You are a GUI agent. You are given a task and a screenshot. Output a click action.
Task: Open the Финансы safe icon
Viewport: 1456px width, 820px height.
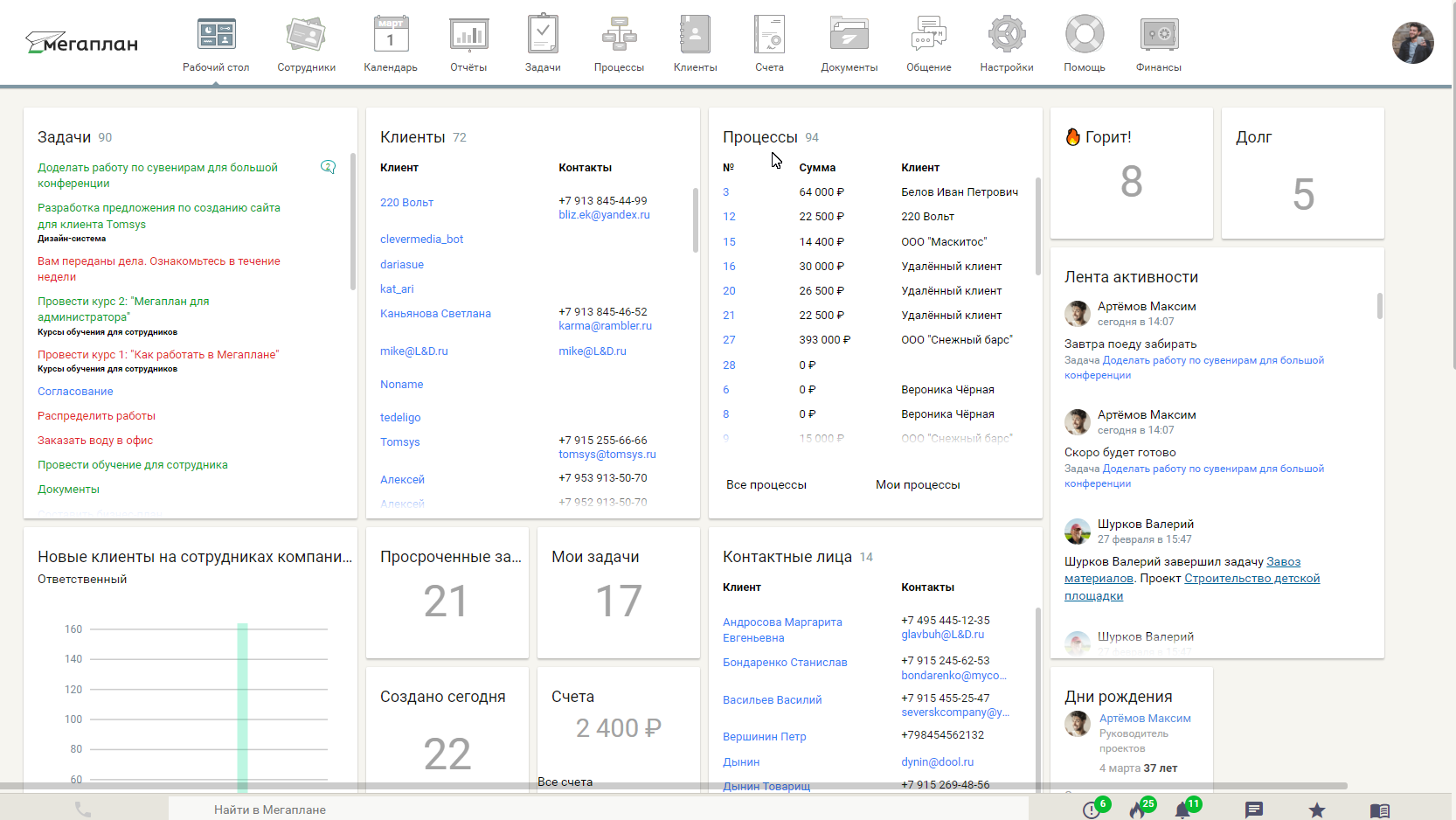click(x=1159, y=35)
